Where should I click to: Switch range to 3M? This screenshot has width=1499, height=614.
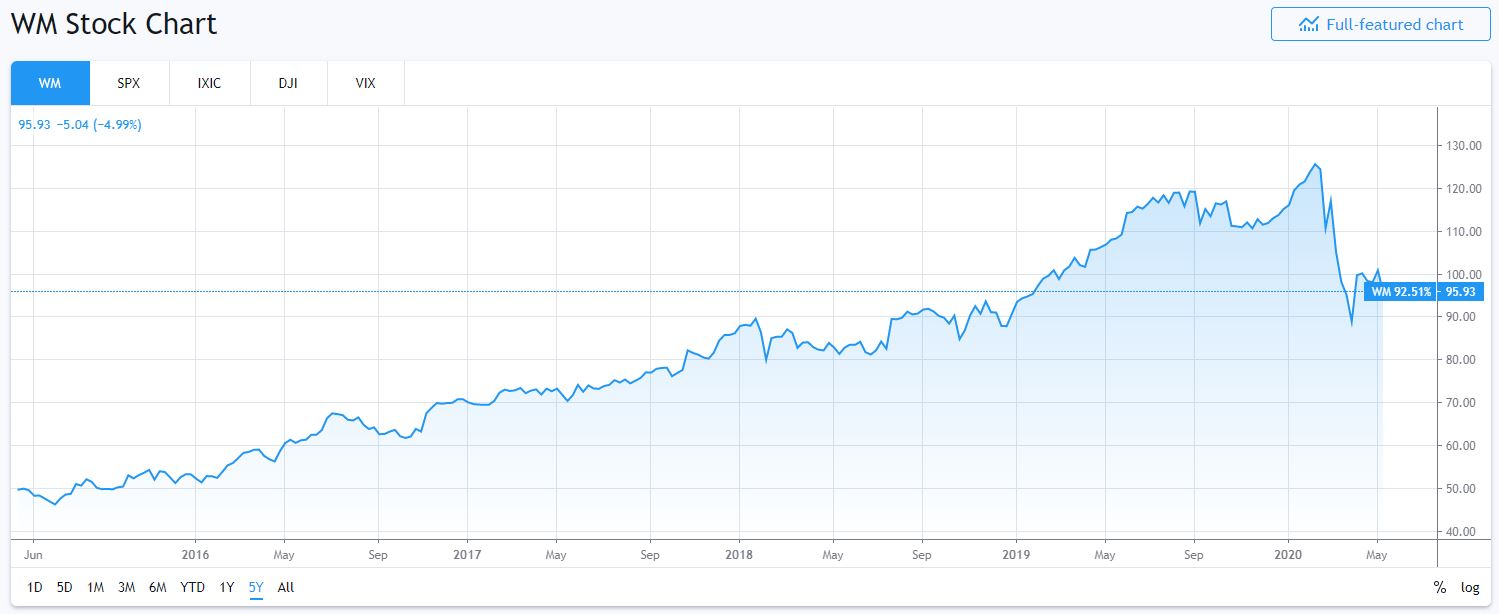click(x=127, y=588)
